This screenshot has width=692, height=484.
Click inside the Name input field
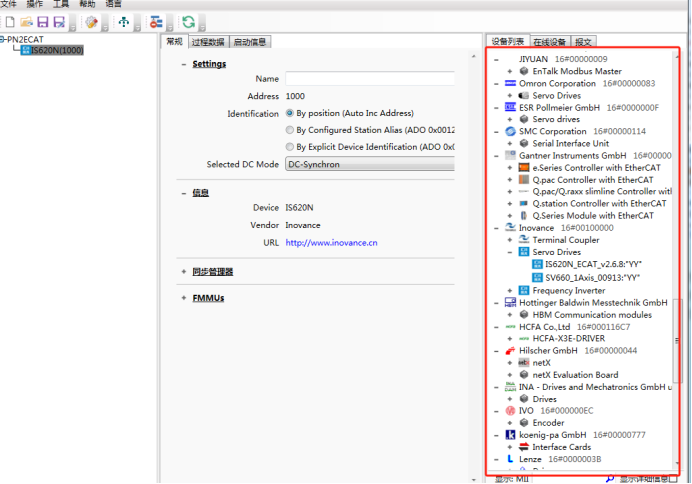click(370, 79)
